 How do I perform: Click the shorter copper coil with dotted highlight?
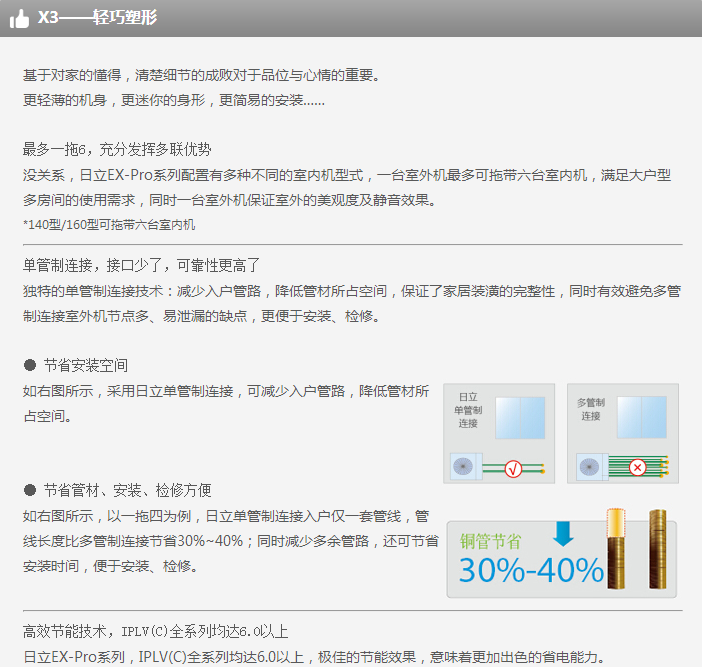coord(617,548)
